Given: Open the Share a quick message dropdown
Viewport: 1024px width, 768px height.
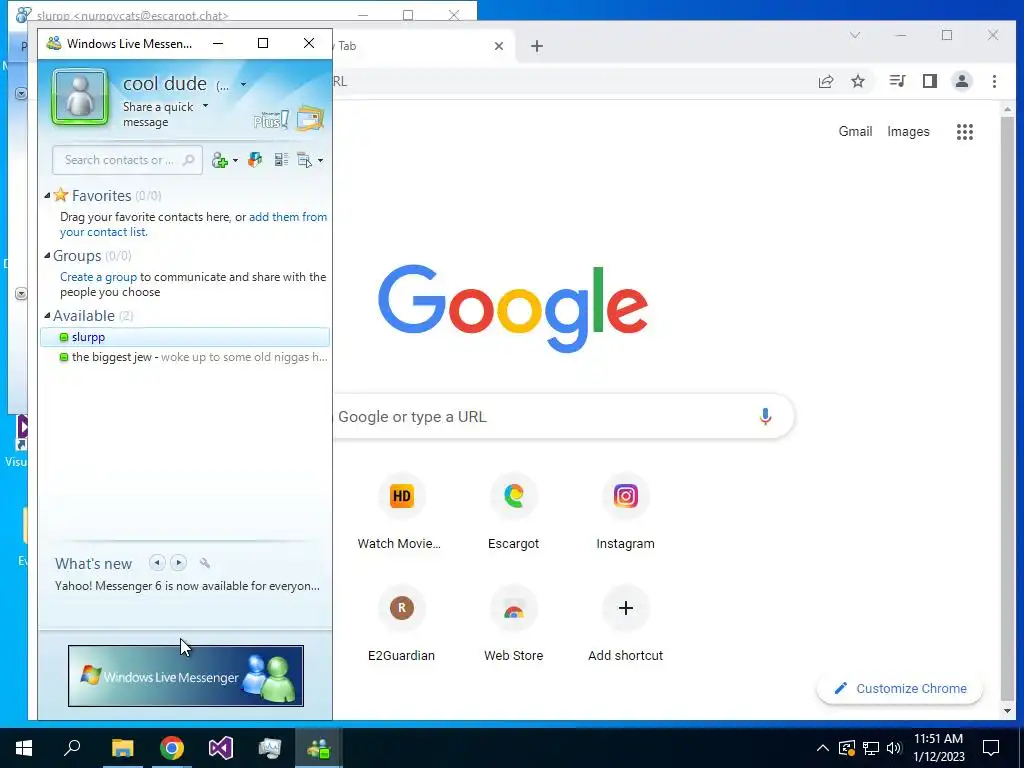Looking at the screenshot, I should (205, 106).
